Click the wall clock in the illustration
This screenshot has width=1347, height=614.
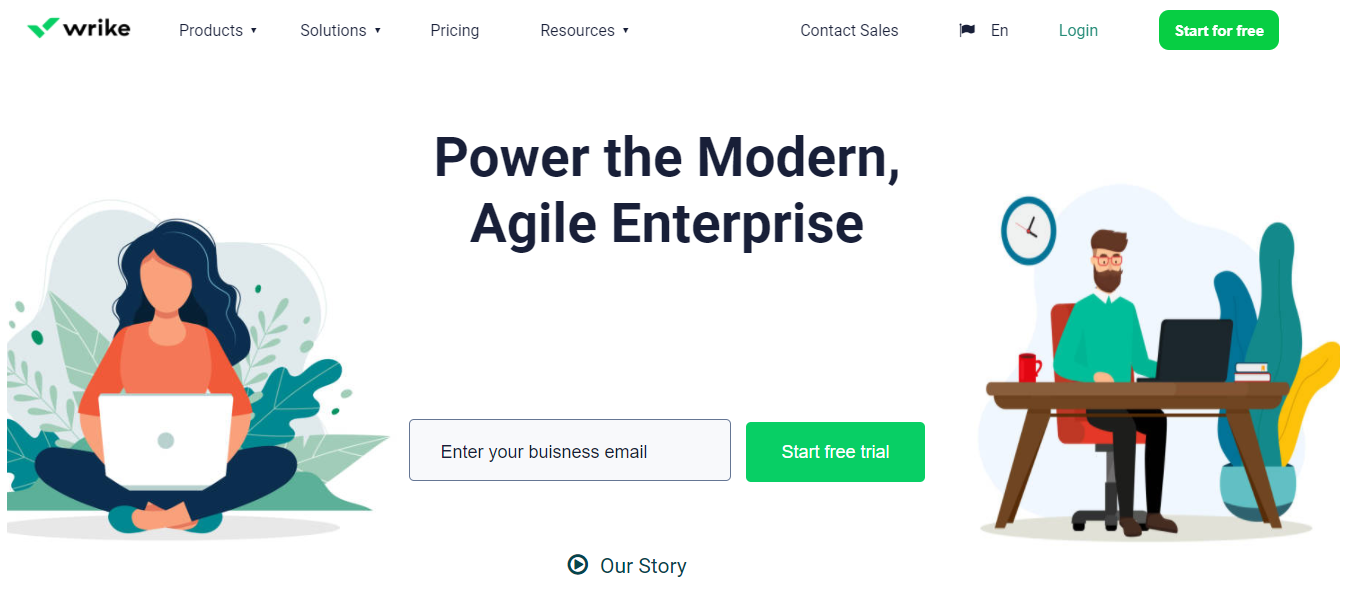pyautogui.click(x=1028, y=230)
